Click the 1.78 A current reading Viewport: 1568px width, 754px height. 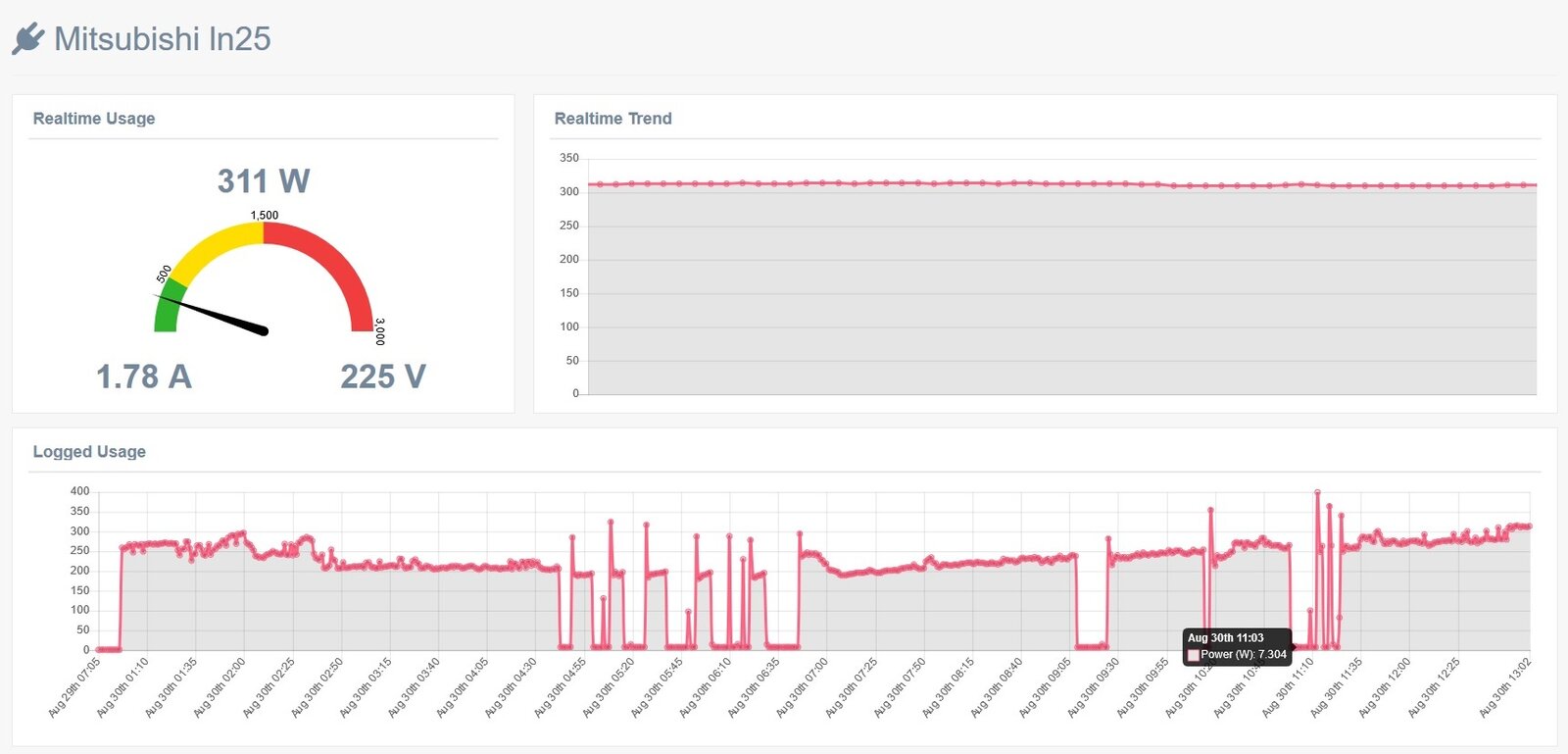[144, 377]
